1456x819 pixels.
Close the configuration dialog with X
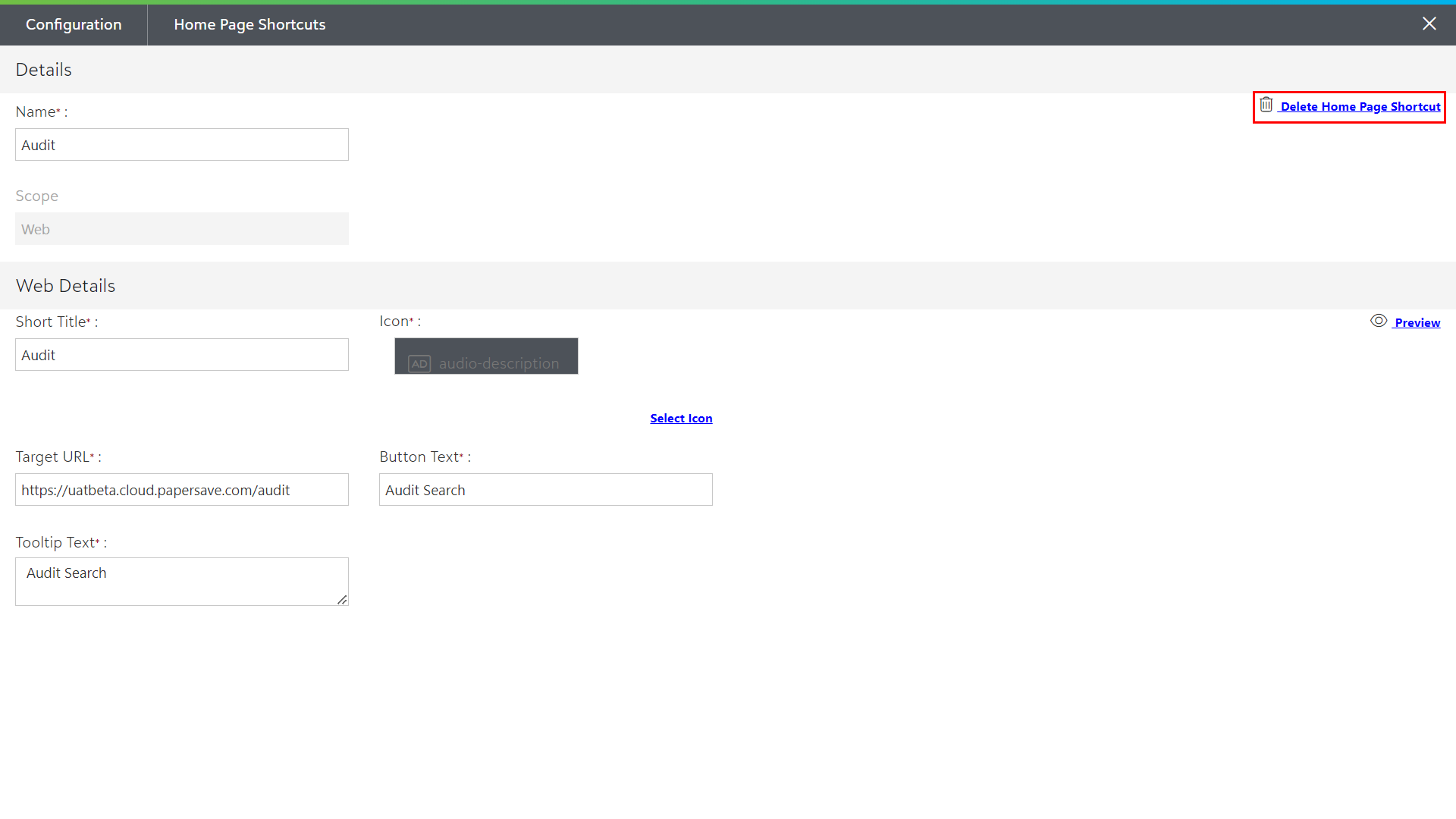[x=1429, y=24]
